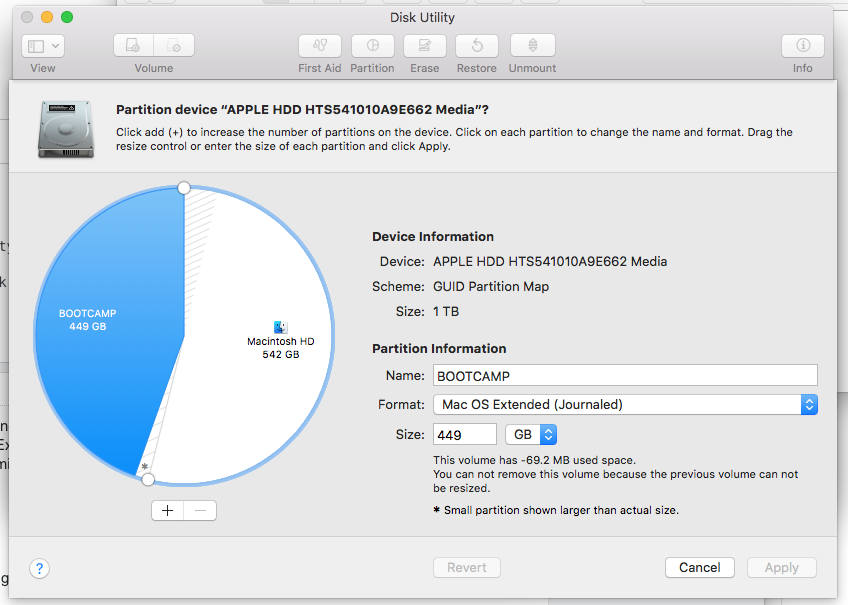
Task: Open the help question mark button
Action: coord(39,568)
